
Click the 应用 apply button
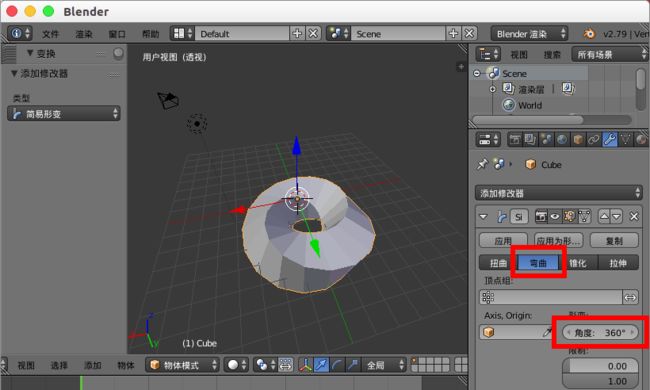pyautogui.click(x=503, y=240)
